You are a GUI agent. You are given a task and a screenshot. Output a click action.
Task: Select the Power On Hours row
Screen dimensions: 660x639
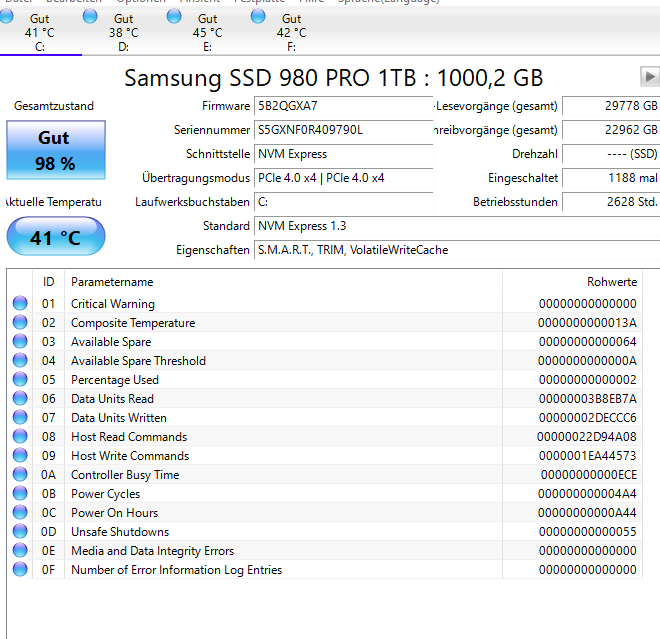(325, 513)
